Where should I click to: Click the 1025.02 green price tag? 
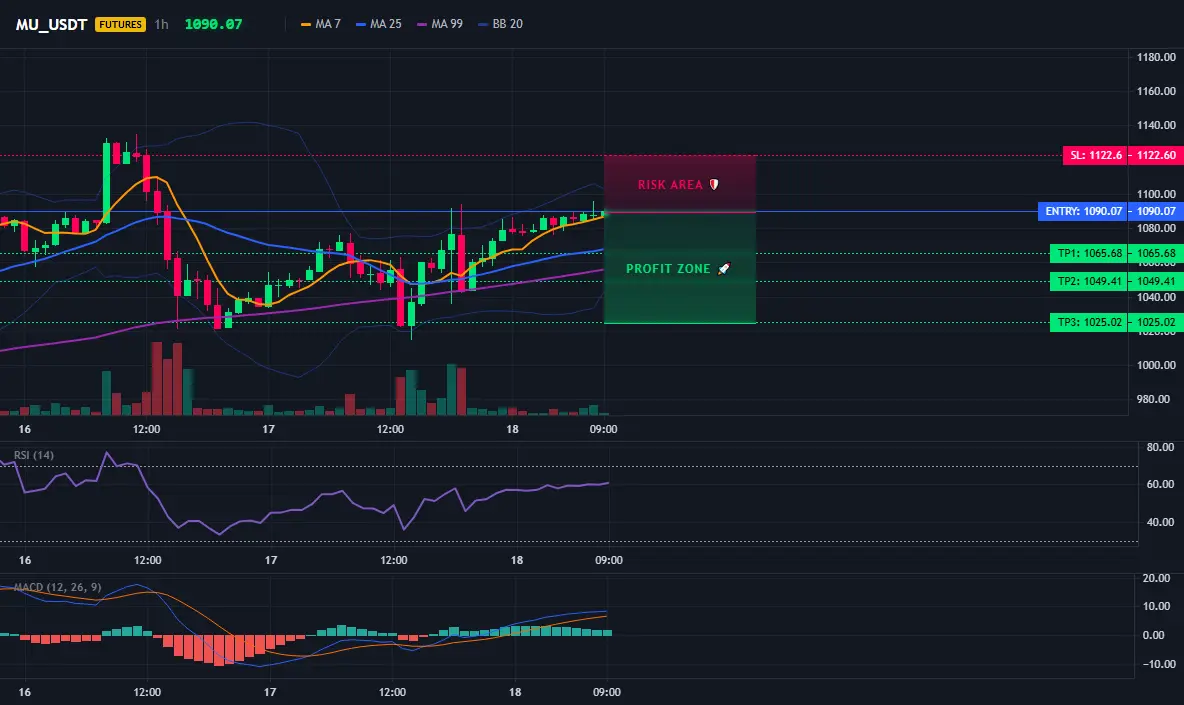point(1156,322)
